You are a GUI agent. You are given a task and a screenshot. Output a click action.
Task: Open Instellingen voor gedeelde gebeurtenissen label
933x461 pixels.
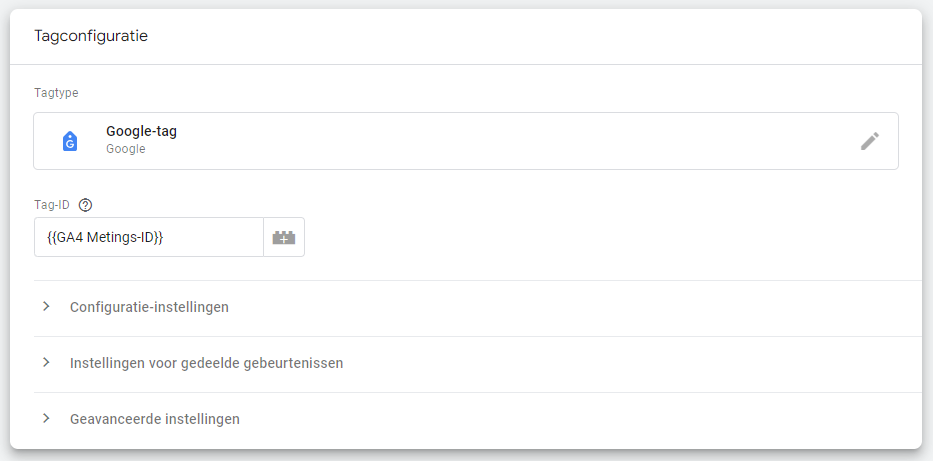coord(206,363)
